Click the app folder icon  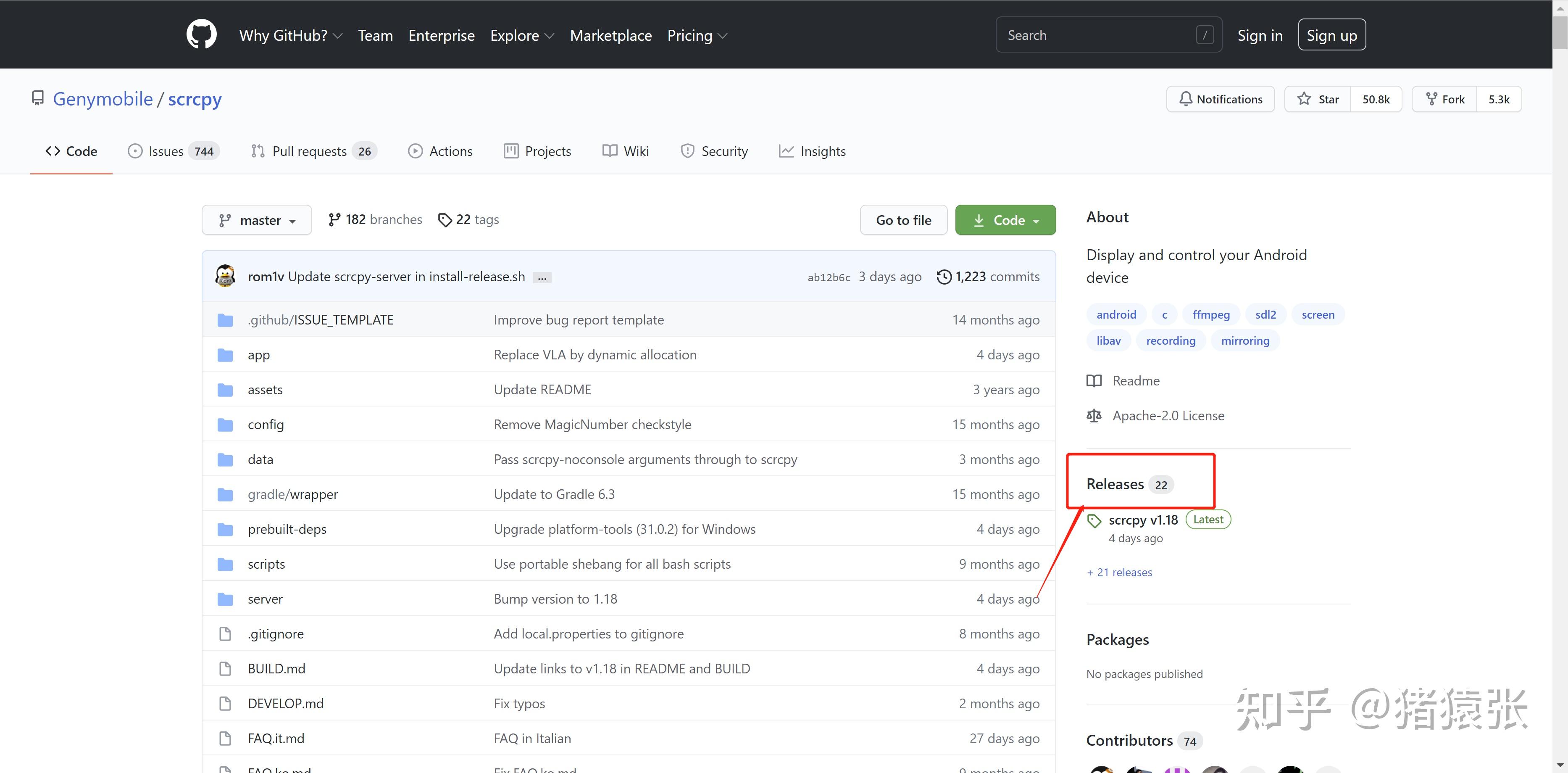click(x=225, y=355)
